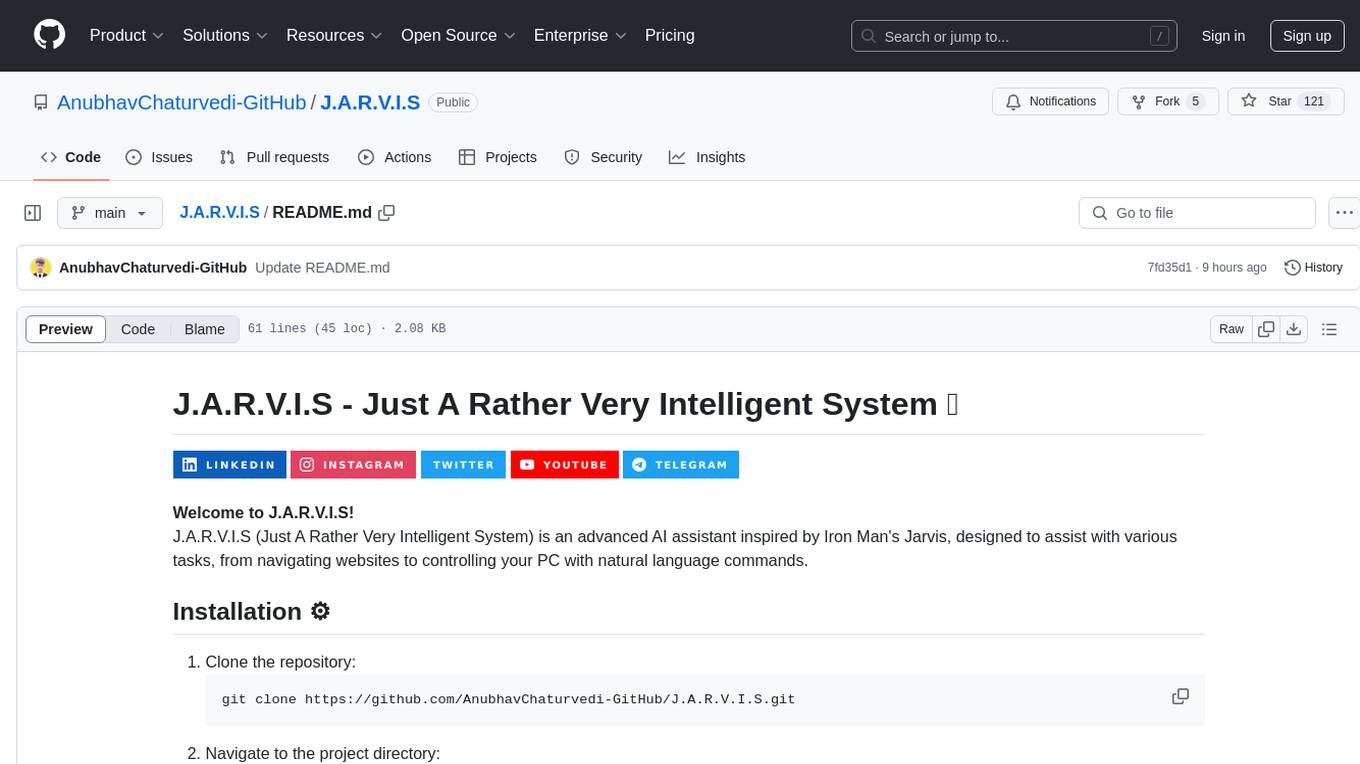This screenshot has width=1360, height=764.
Task: Open commit 7fd35d1
Action: 1169,267
